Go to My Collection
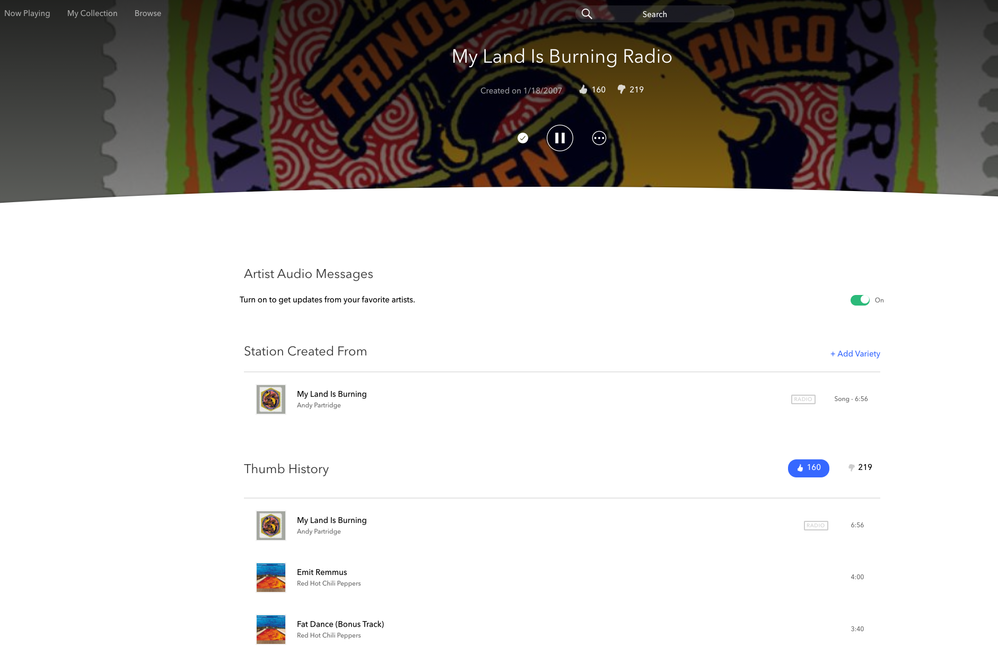The image size is (998, 661). point(92,14)
